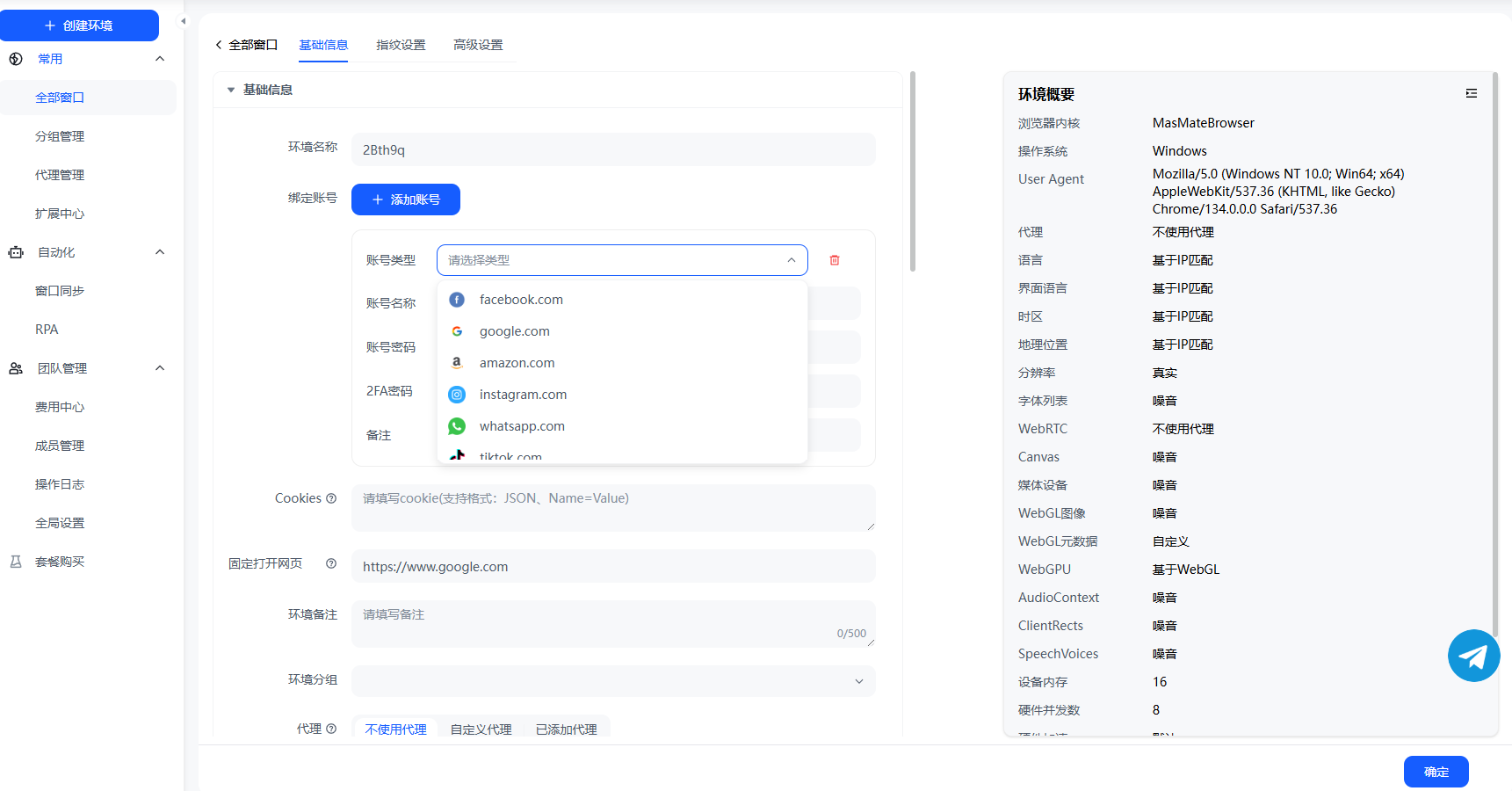Click the Telegram floating support icon

click(1473, 656)
